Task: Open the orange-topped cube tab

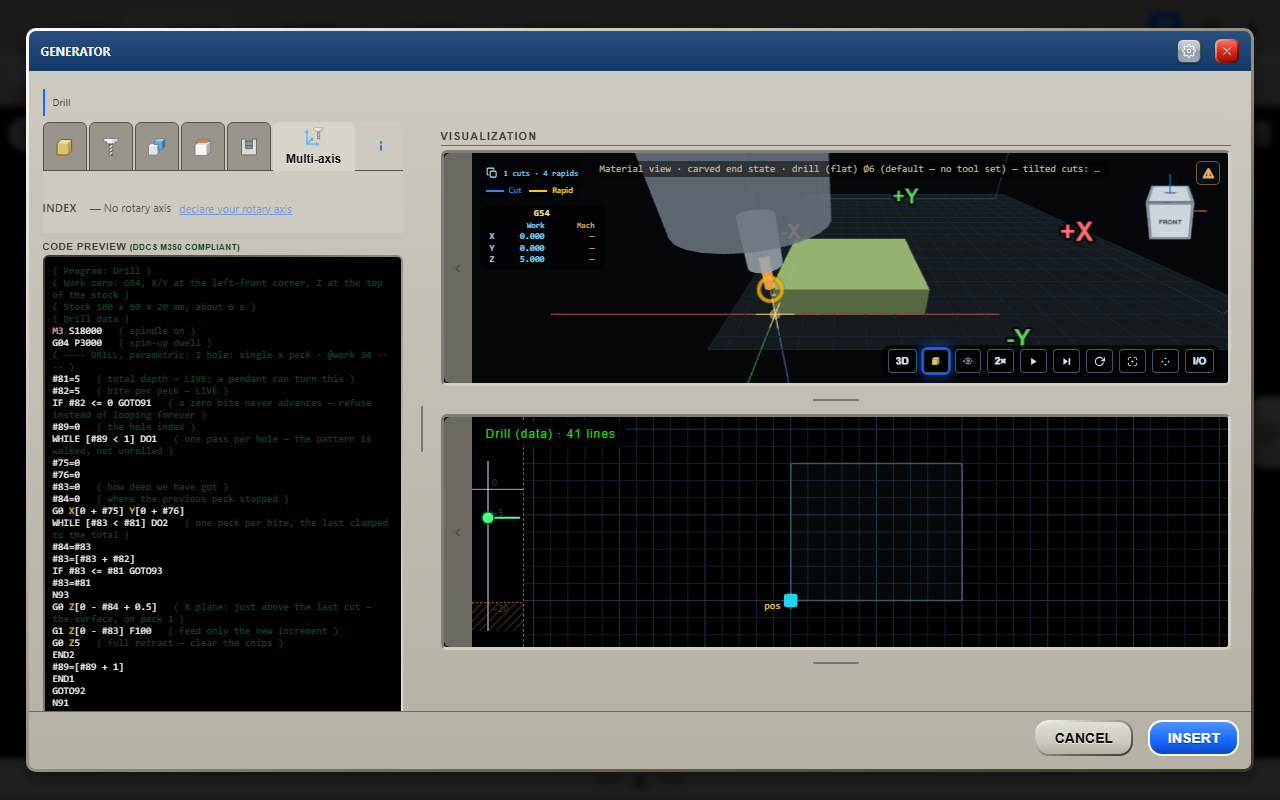Action: [x=203, y=147]
